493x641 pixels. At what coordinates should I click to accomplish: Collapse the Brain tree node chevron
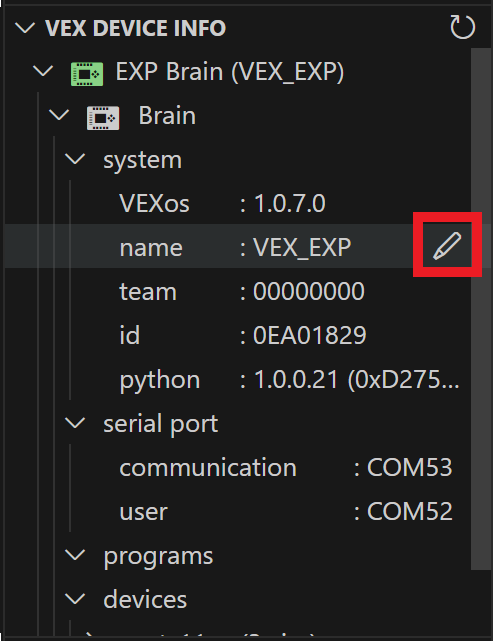(59, 115)
